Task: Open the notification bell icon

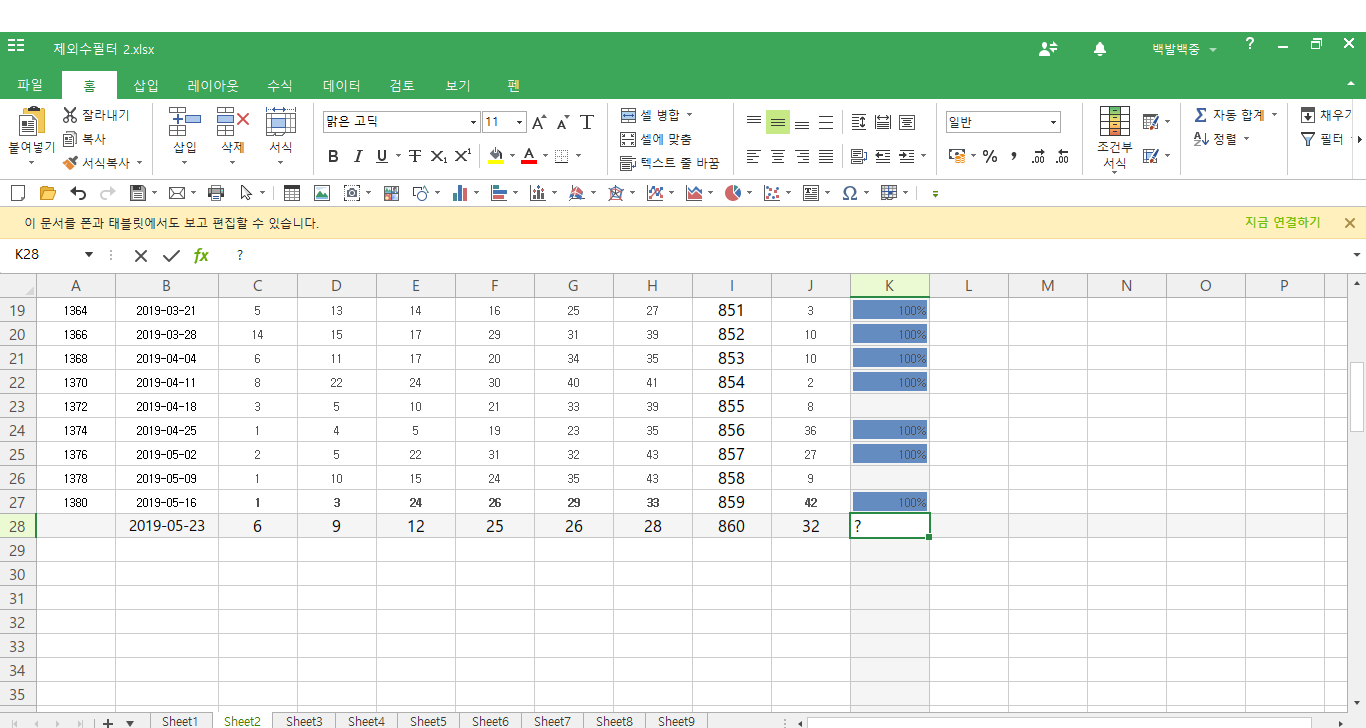Action: (x=1100, y=49)
